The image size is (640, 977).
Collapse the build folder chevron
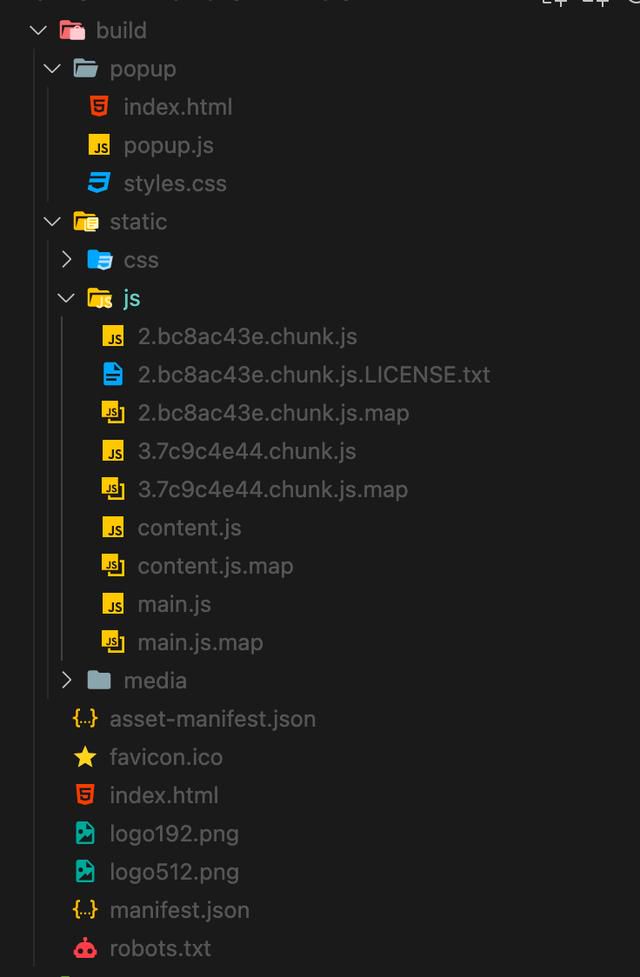click(x=38, y=30)
